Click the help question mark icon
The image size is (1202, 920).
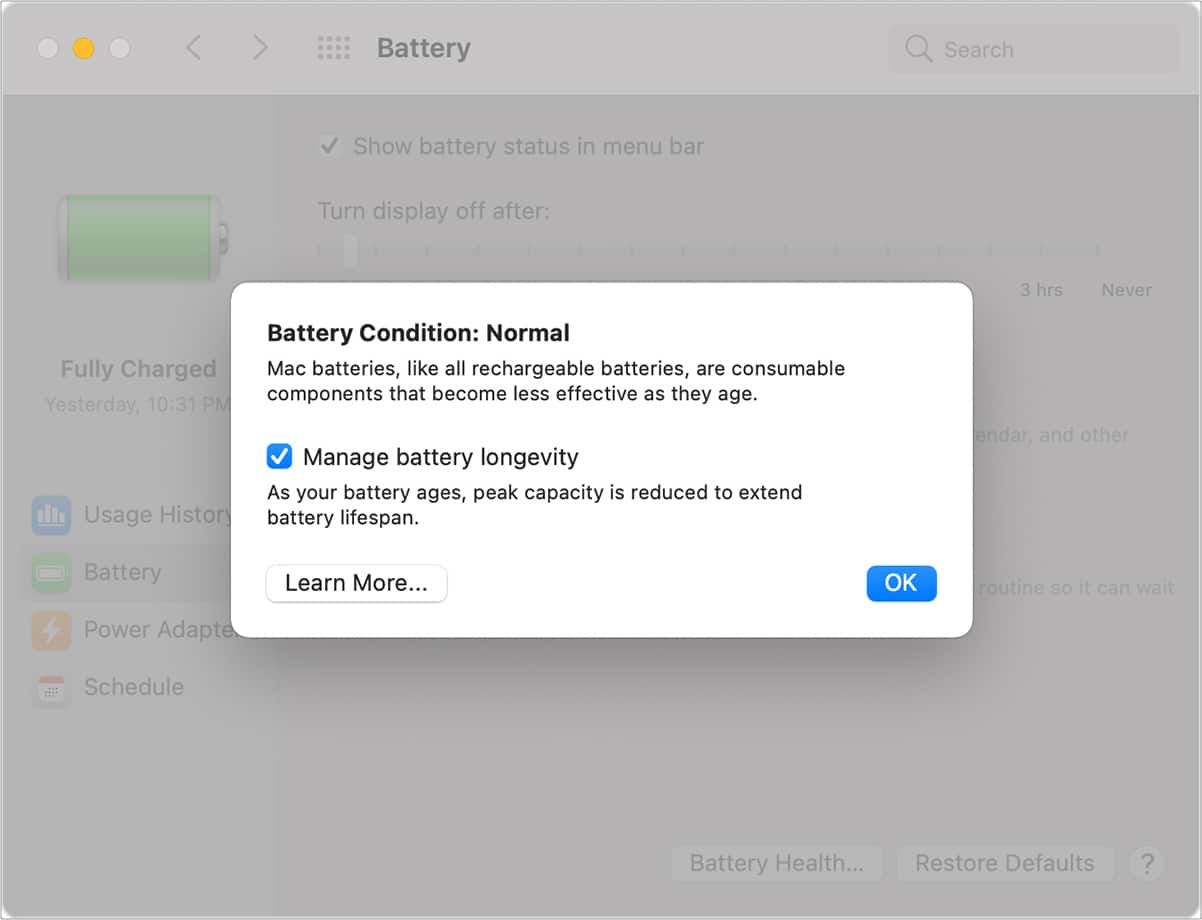pyautogui.click(x=1147, y=863)
